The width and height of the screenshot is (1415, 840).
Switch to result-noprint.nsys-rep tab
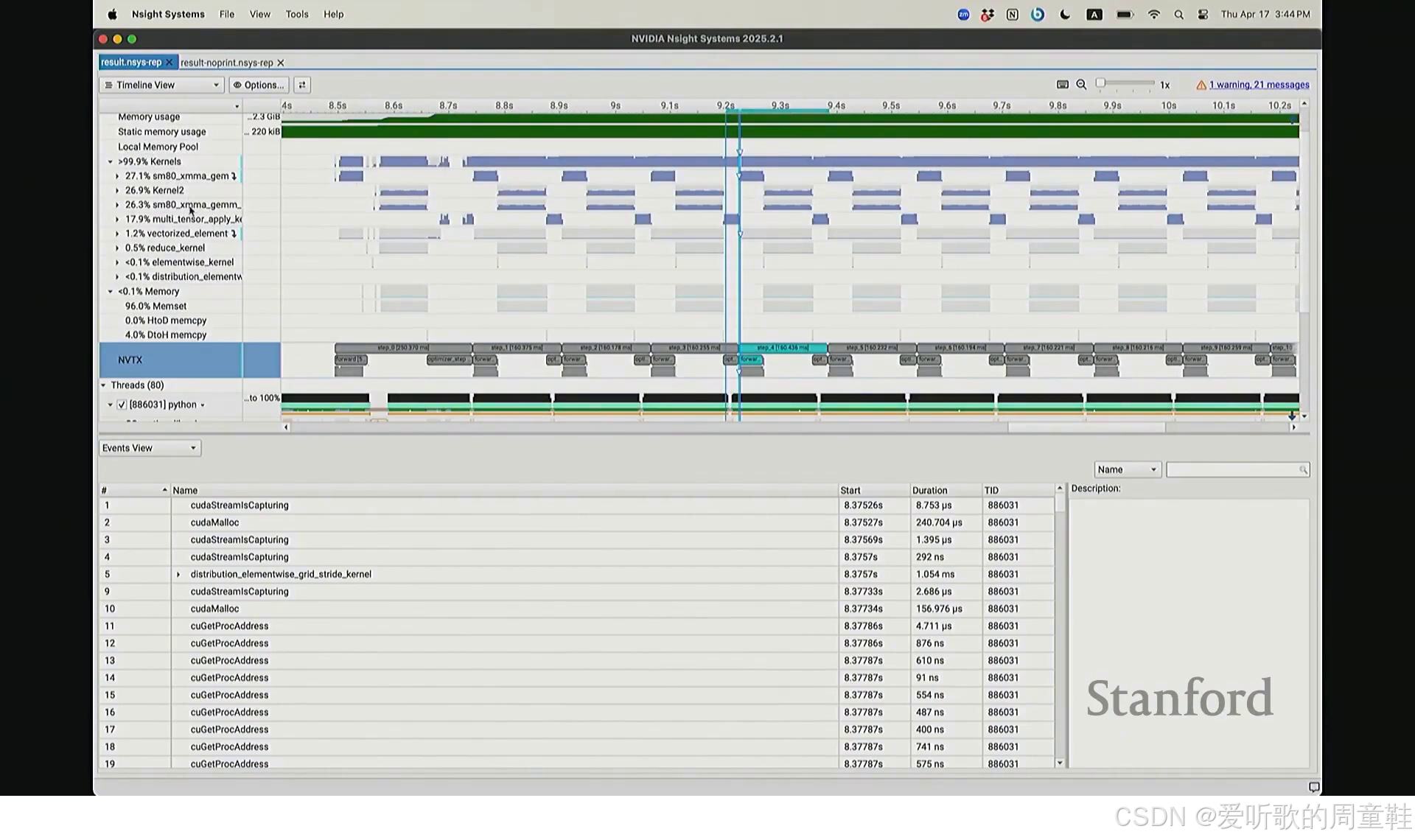[227, 63]
